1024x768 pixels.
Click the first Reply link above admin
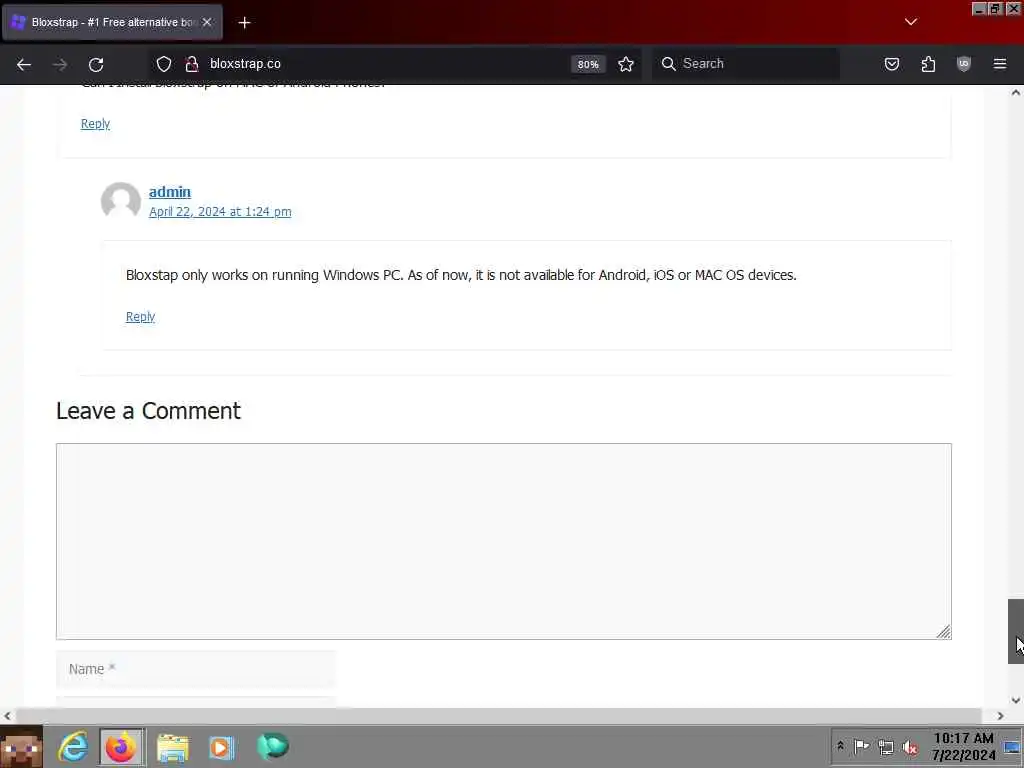(95, 124)
